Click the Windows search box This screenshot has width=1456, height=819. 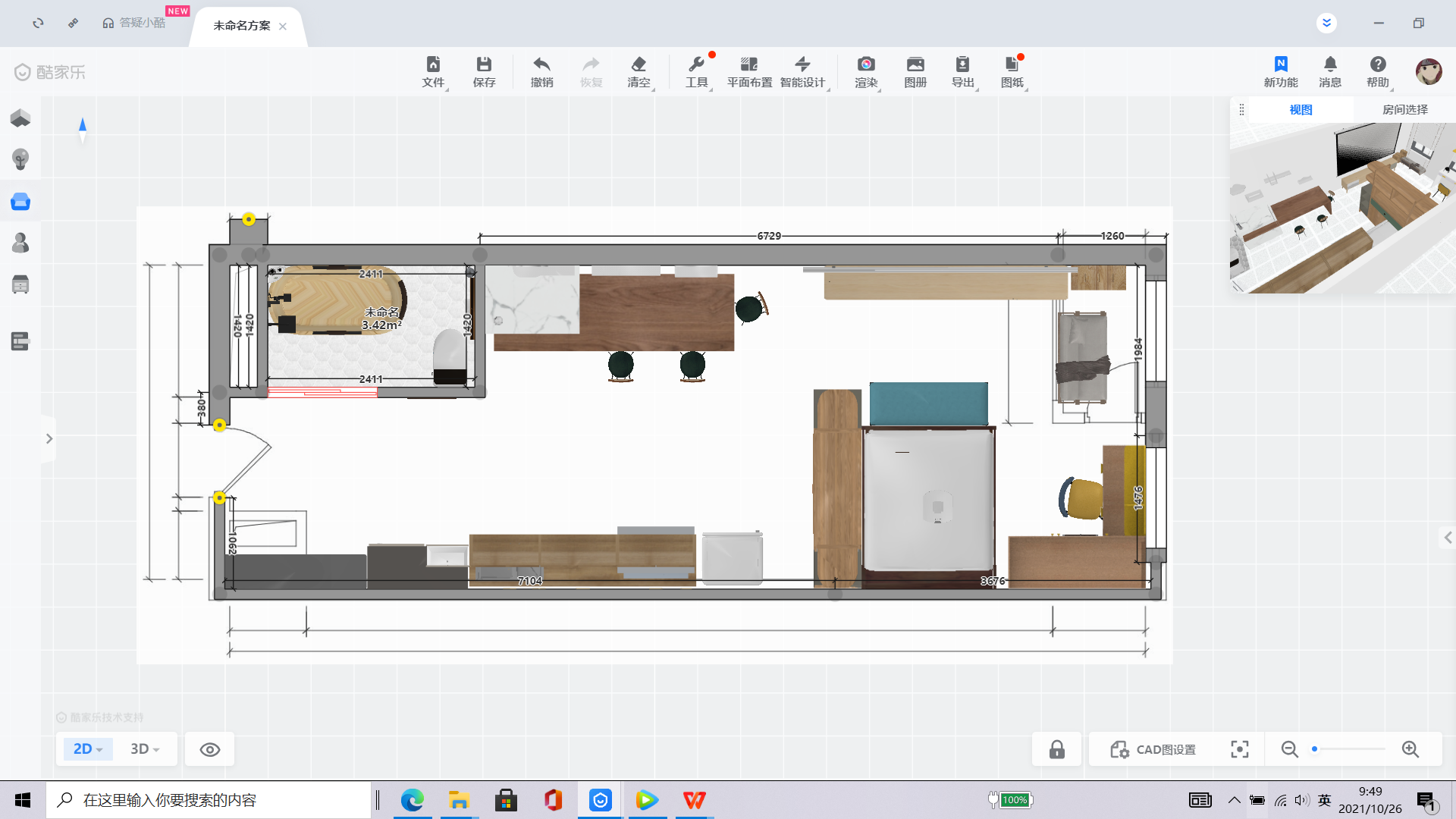(209, 800)
